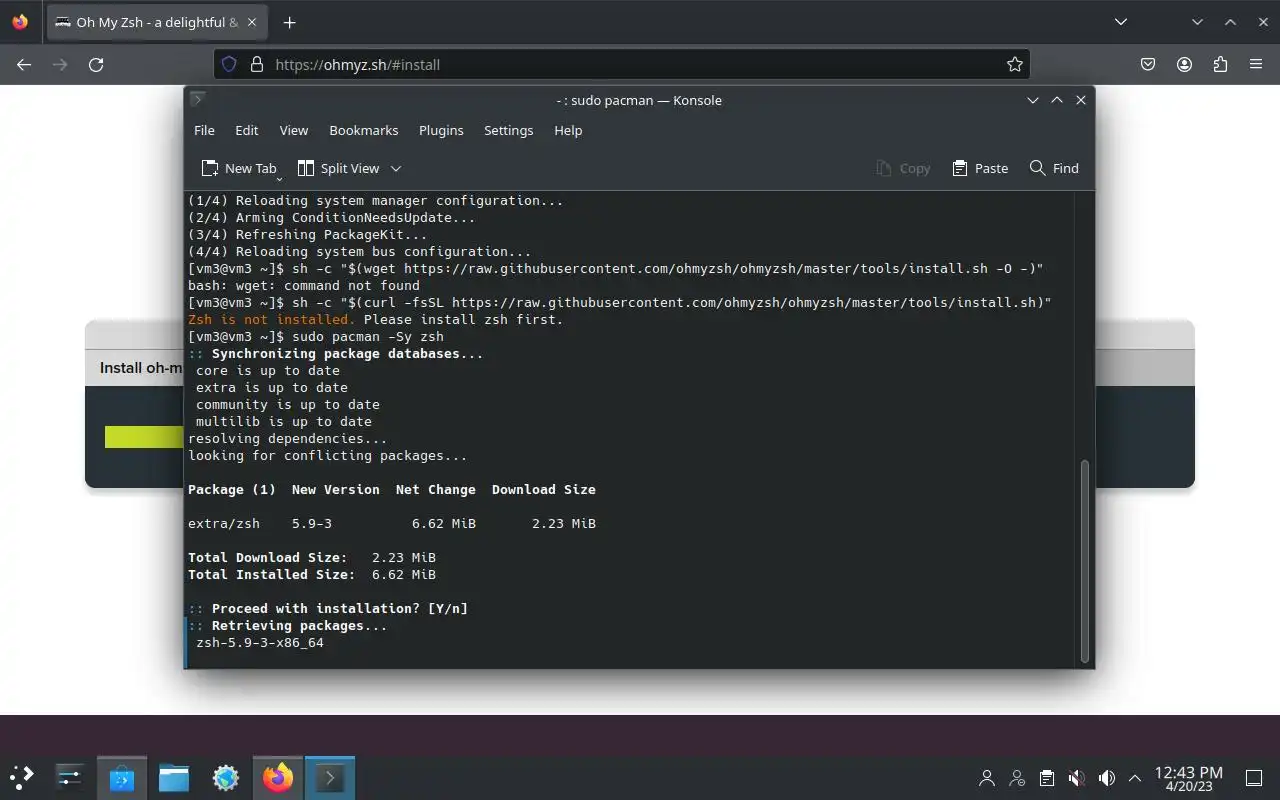Click 'Total Download Size' line
This screenshot has height=800, width=1280.
312,557
